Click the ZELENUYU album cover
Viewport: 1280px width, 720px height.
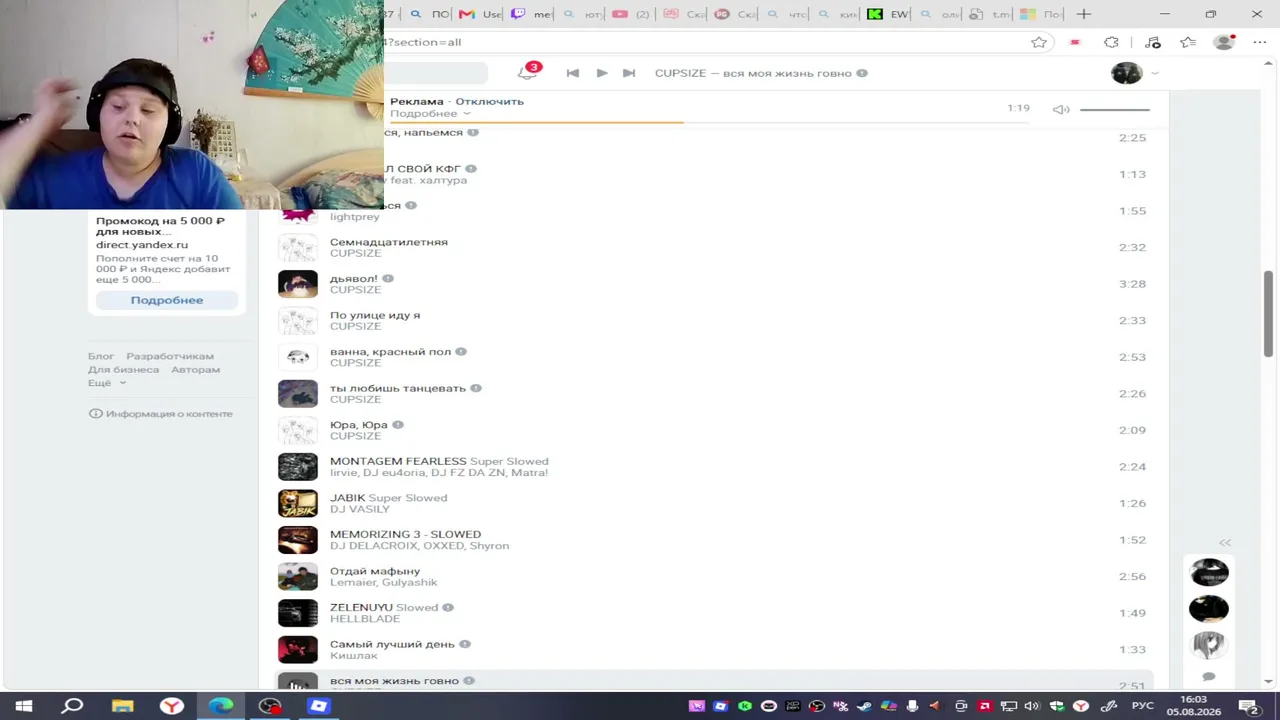297,613
